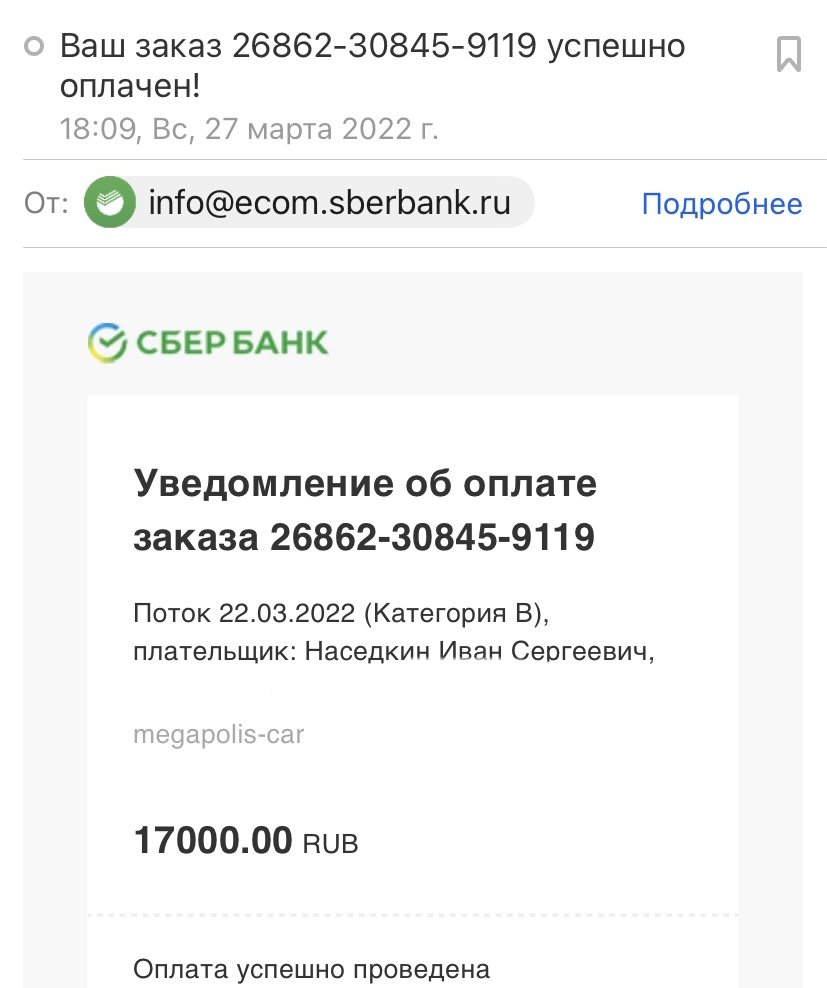This screenshot has width=827, height=988.
Task: Click the СБЕР БАНК wordmark text
Action: click(231, 343)
